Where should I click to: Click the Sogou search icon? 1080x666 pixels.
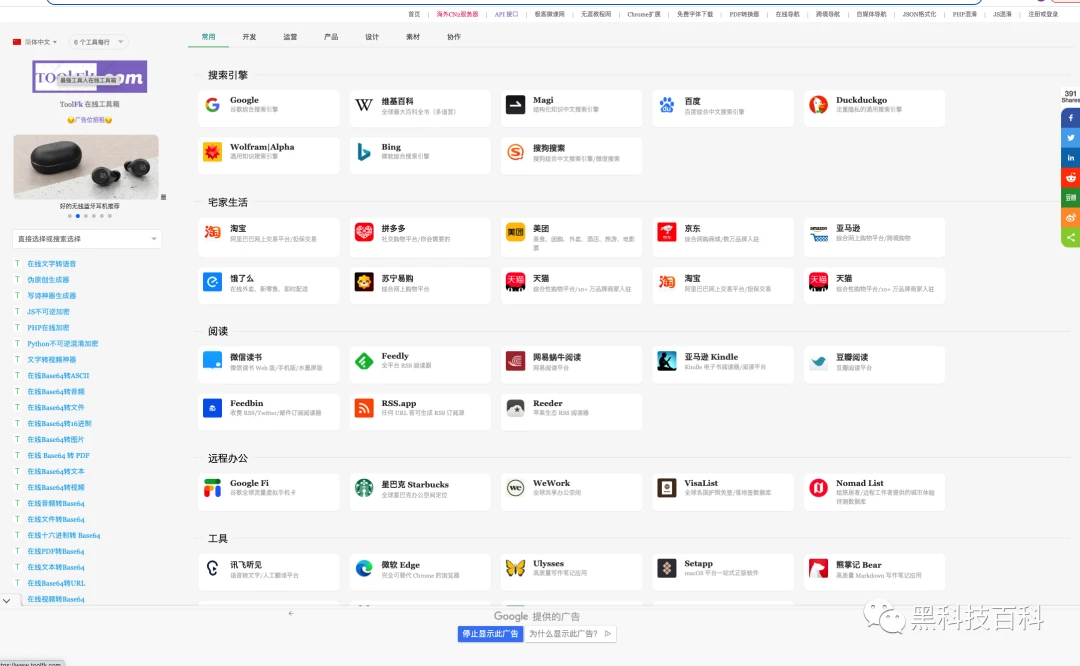pyautogui.click(x=515, y=152)
